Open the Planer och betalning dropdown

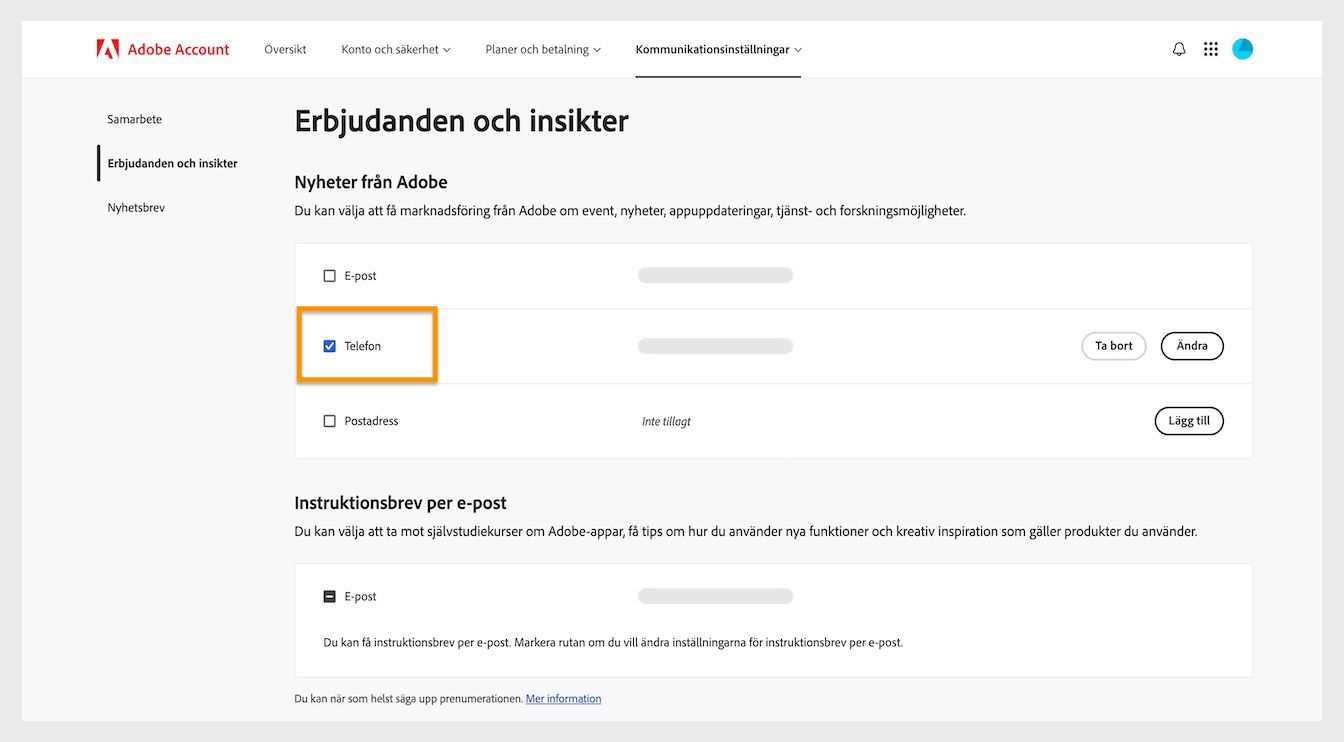pyautogui.click(x=543, y=48)
